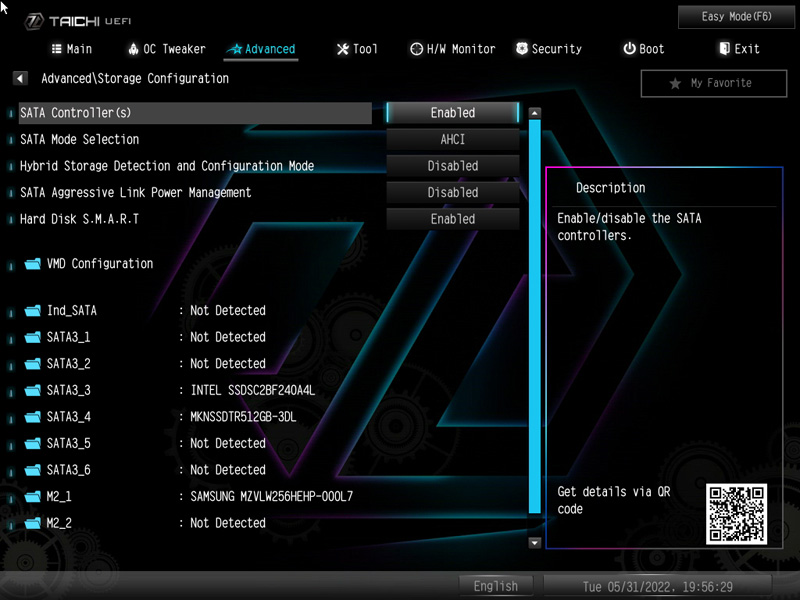
Task: Click the SATA3_4 folder icon
Action: pos(33,417)
